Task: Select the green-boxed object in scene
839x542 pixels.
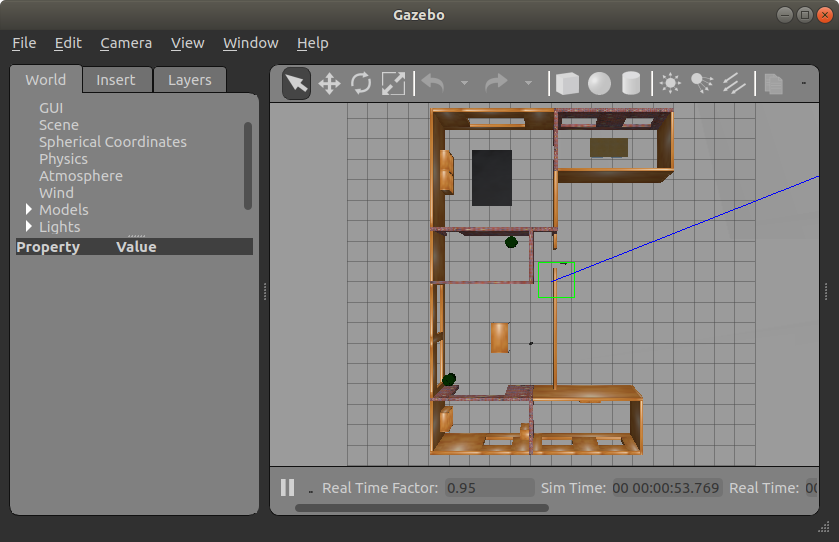Action: [556, 280]
